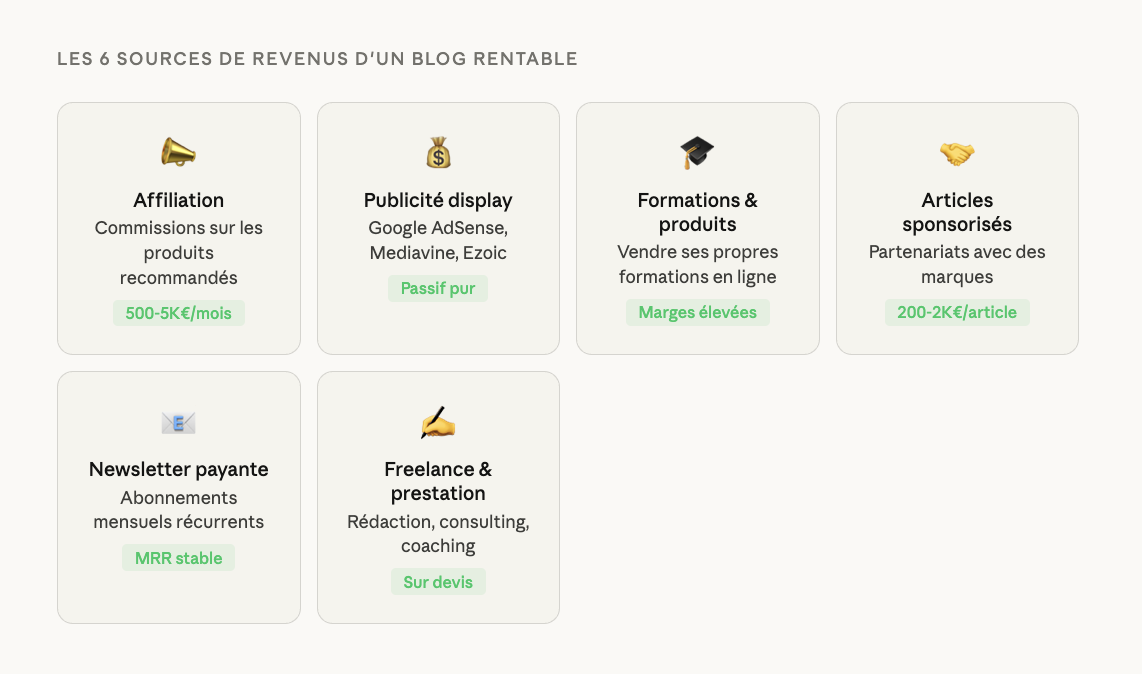Click the 200-2K€/article tag
The image size is (1142, 674).
pos(957,312)
